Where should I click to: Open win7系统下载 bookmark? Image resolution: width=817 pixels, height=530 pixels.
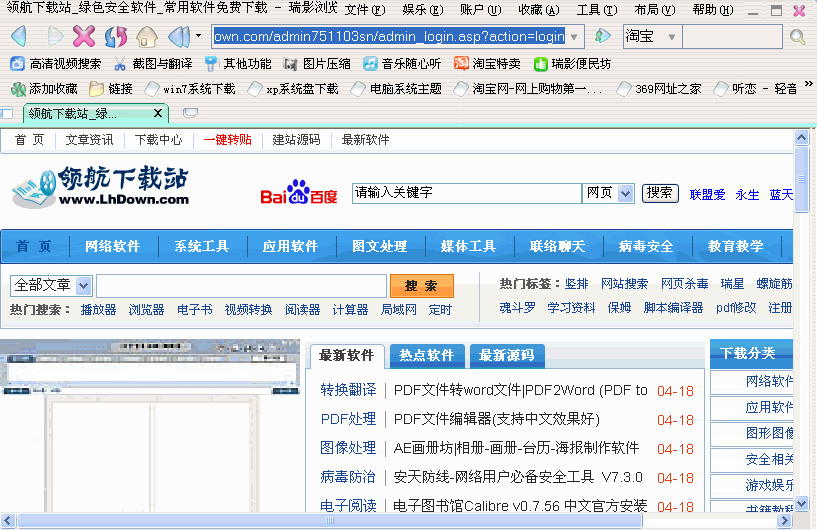click(190, 89)
